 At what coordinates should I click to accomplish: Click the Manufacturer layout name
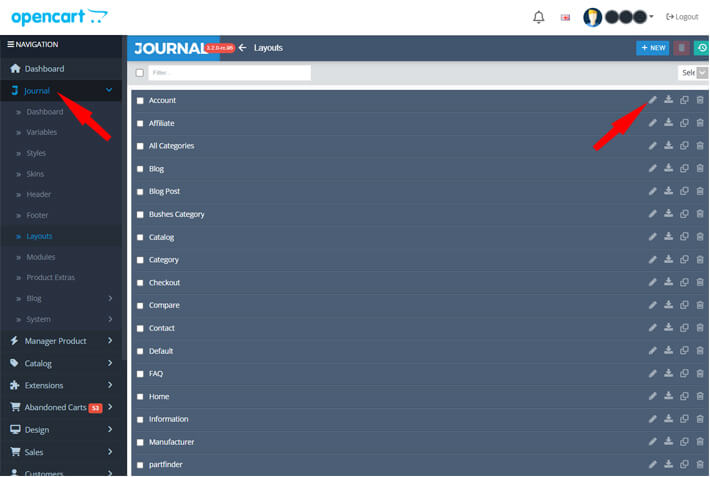[171, 442]
